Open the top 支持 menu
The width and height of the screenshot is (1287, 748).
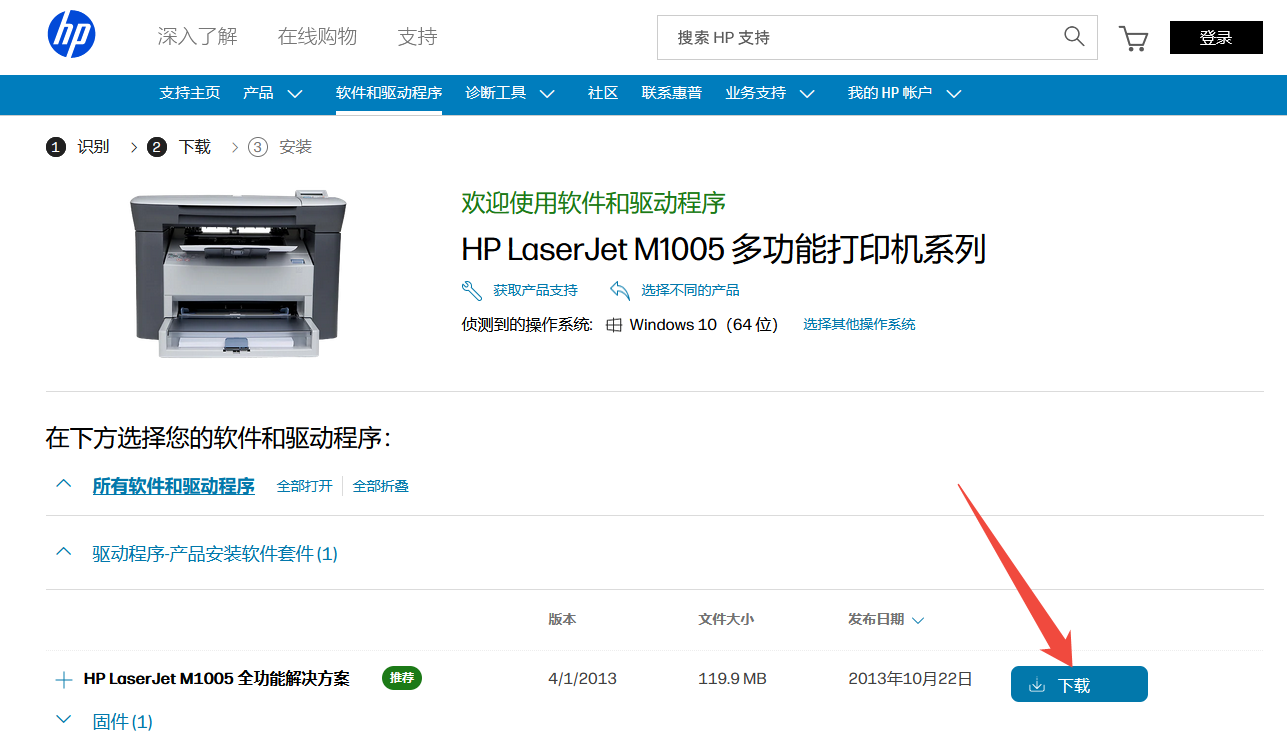click(418, 37)
